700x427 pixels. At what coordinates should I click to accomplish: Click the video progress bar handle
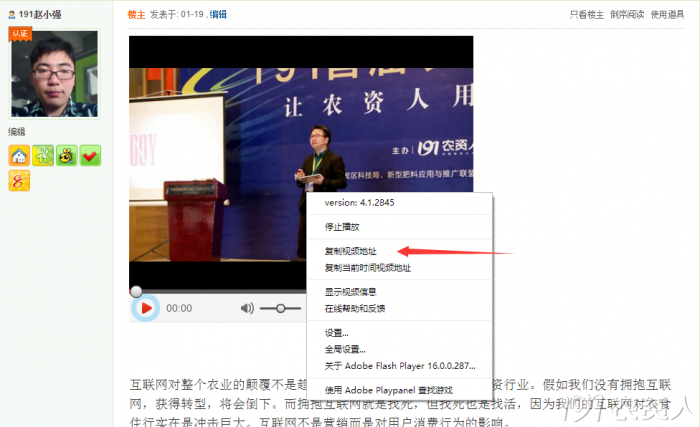pyautogui.click(x=136, y=291)
